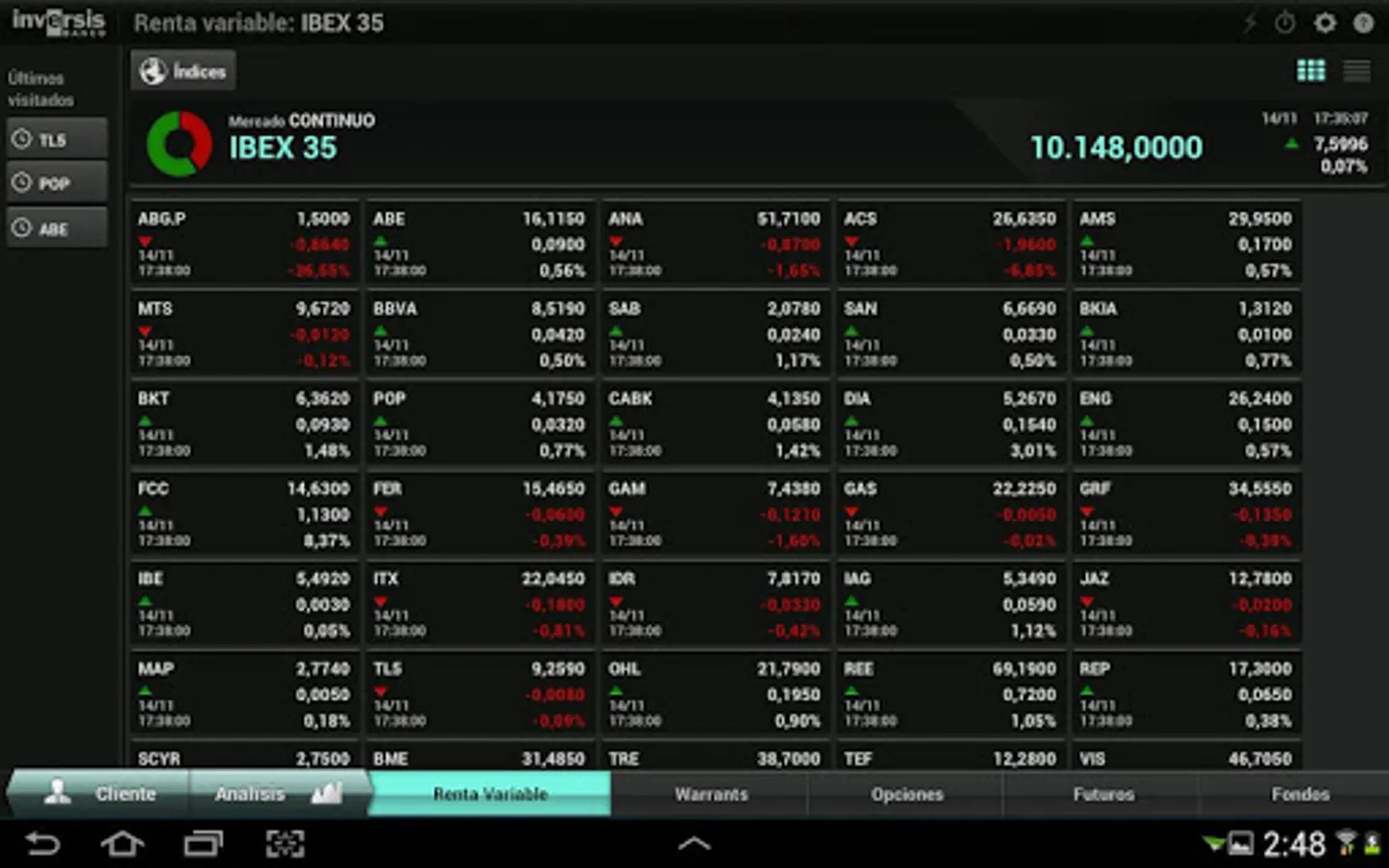Tap the status bar clock 2:48
This screenshot has height=868, width=1389.
[1294, 845]
